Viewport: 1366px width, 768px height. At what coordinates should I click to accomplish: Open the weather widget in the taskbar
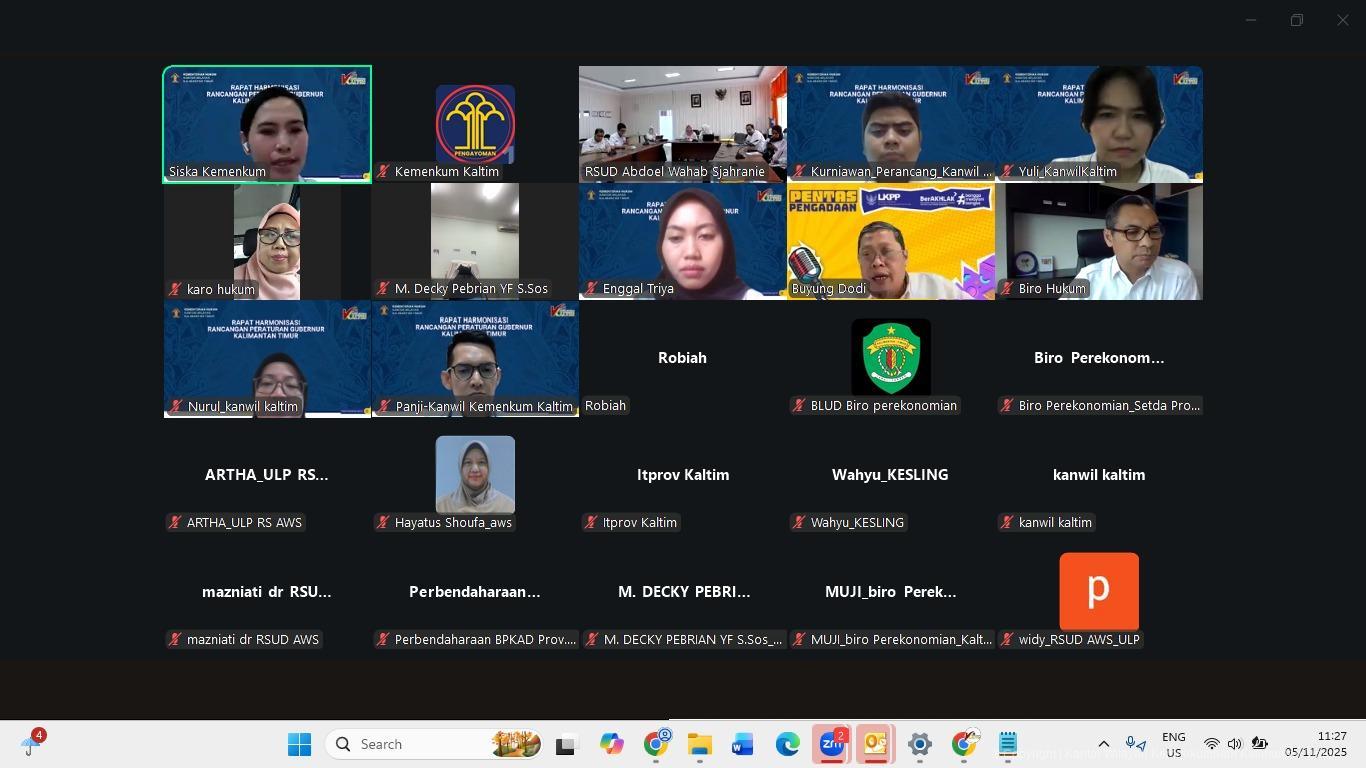pos(32,744)
